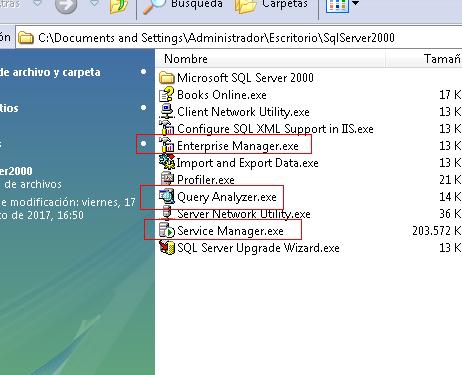This screenshot has width=462, height=375.
Task: Select 'SQL Server Upgrade Wizard.exe' file name
Action: 258,248
